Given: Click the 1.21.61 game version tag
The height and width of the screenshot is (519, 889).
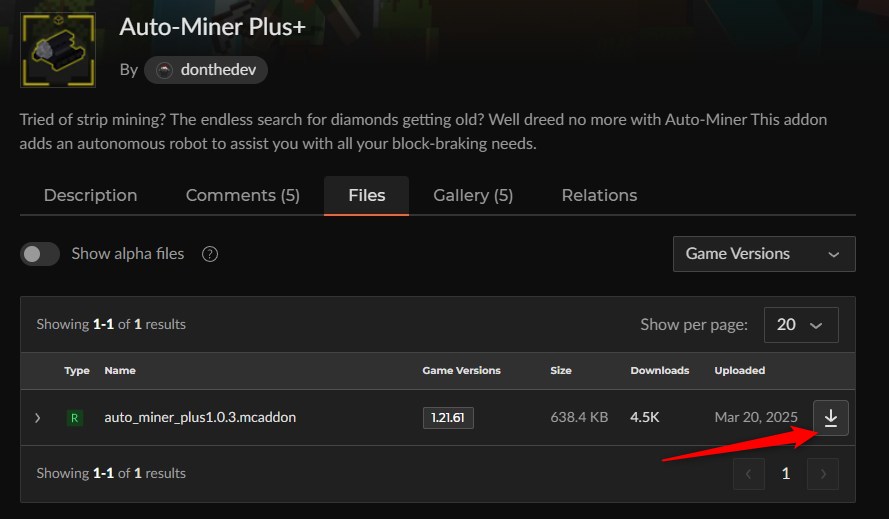Looking at the screenshot, I should 448,418.
